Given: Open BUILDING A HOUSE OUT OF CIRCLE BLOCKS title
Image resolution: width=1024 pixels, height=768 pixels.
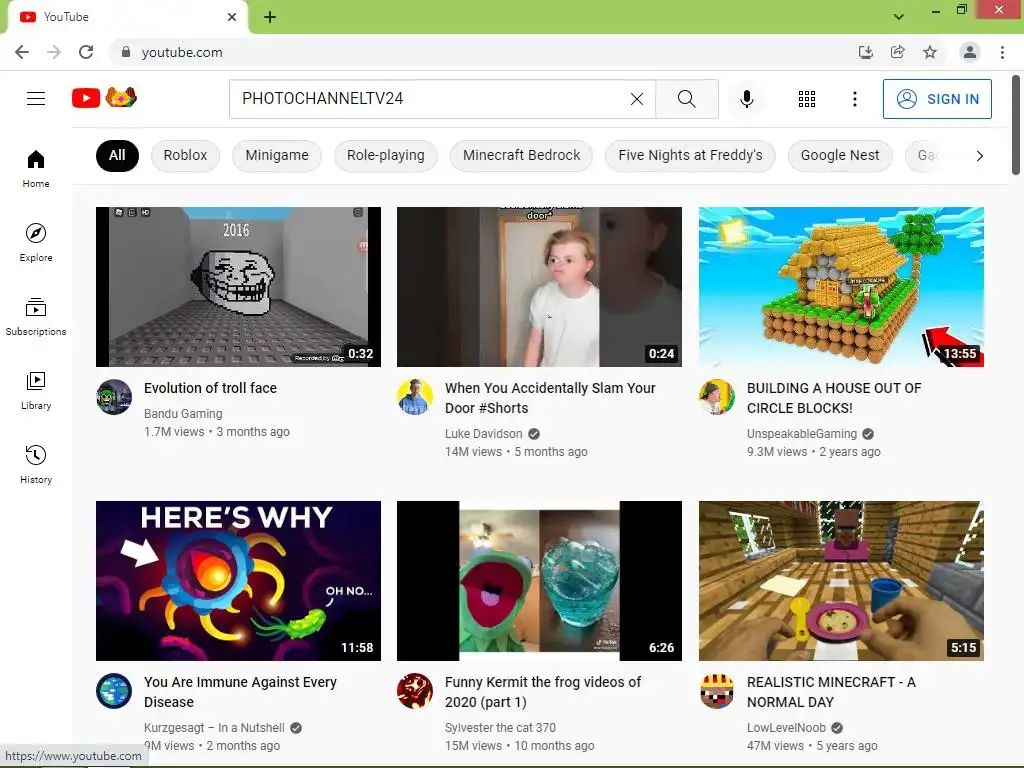Looking at the screenshot, I should [x=834, y=398].
